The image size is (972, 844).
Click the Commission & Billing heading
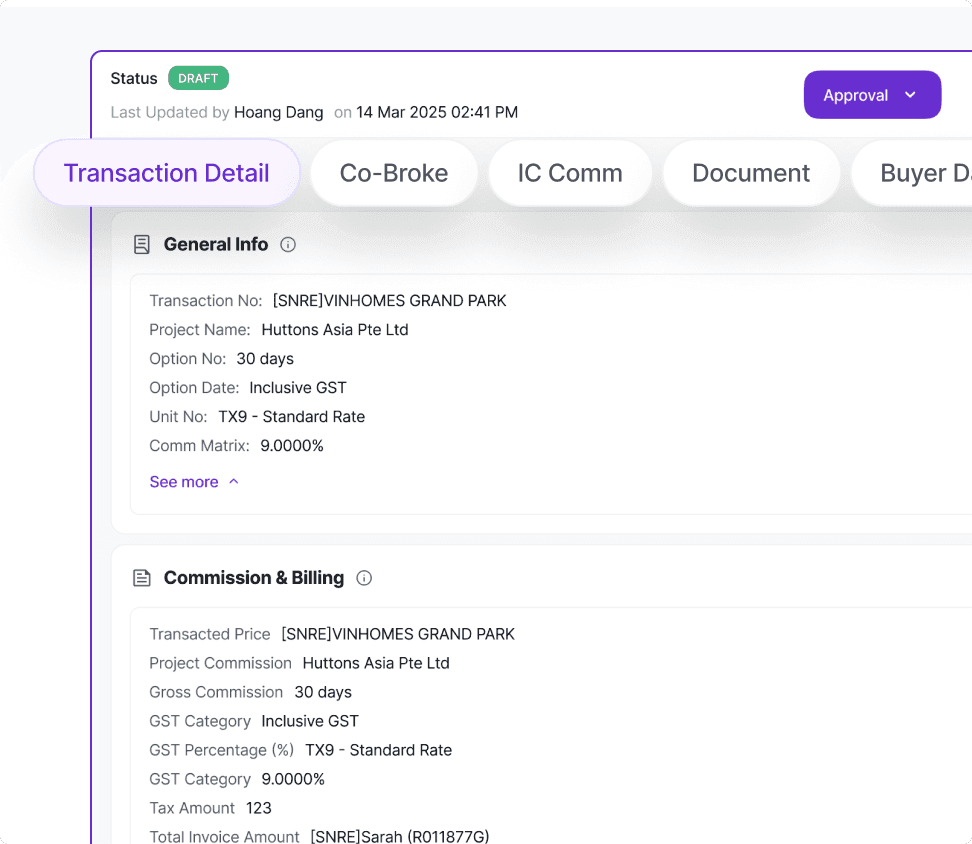coord(254,578)
